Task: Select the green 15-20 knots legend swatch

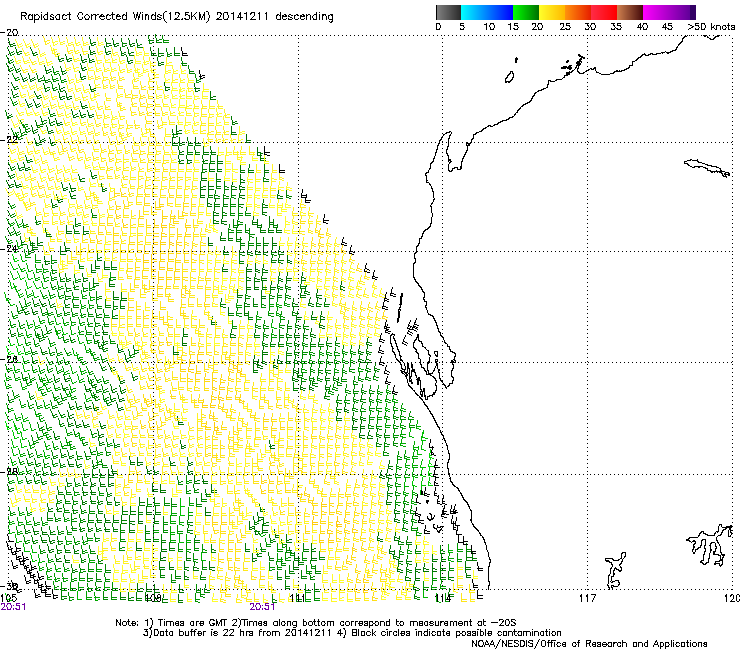Action: pos(526,12)
